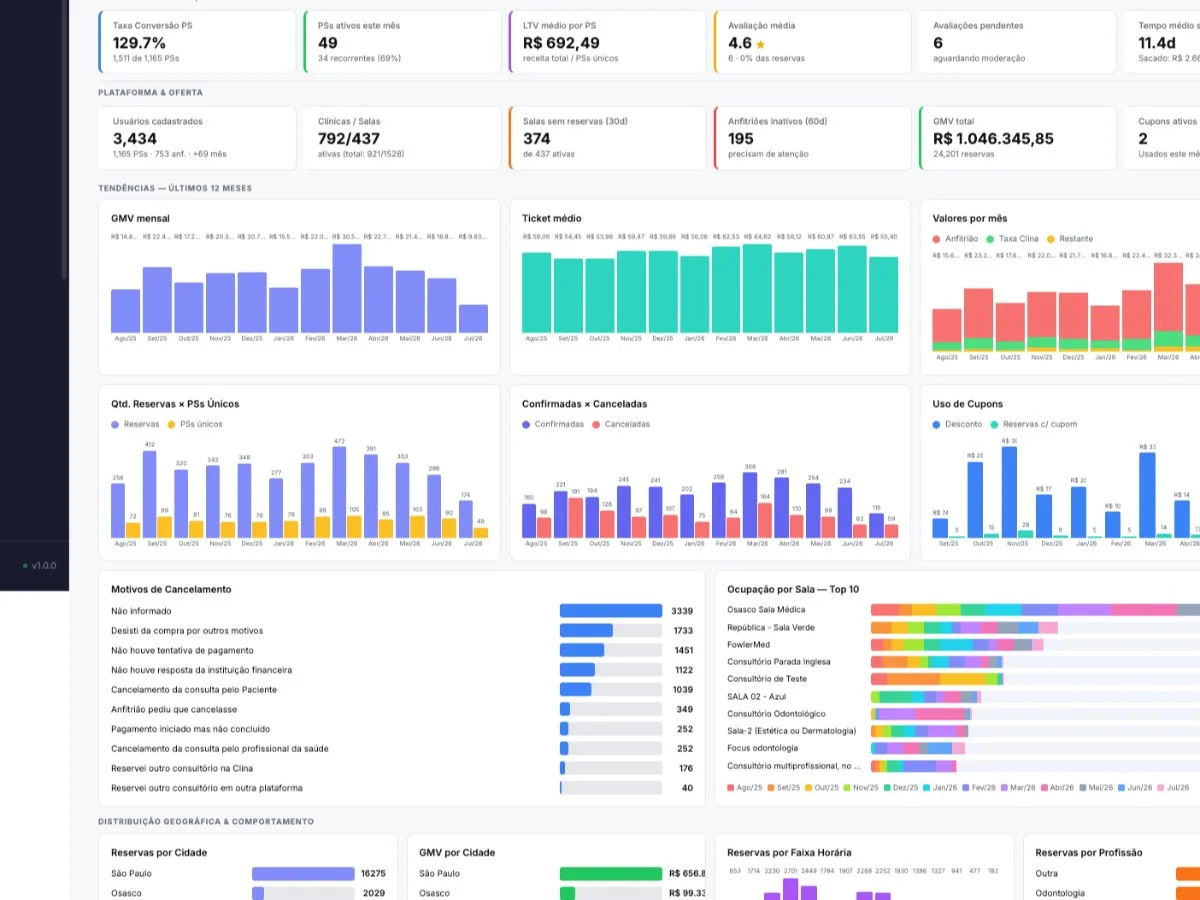This screenshot has height=900, width=1200.
Task: Open the Clínicas / Salas card
Action: coord(403,138)
